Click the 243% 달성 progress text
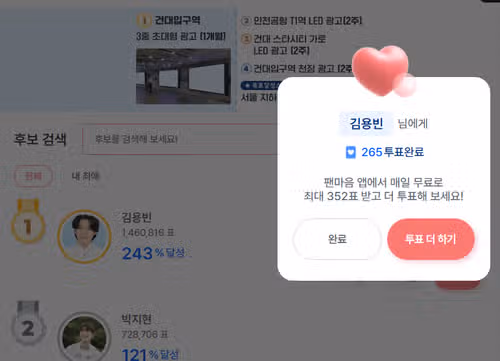Image resolution: width=500 pixels, height=361 pixels. 154,253
